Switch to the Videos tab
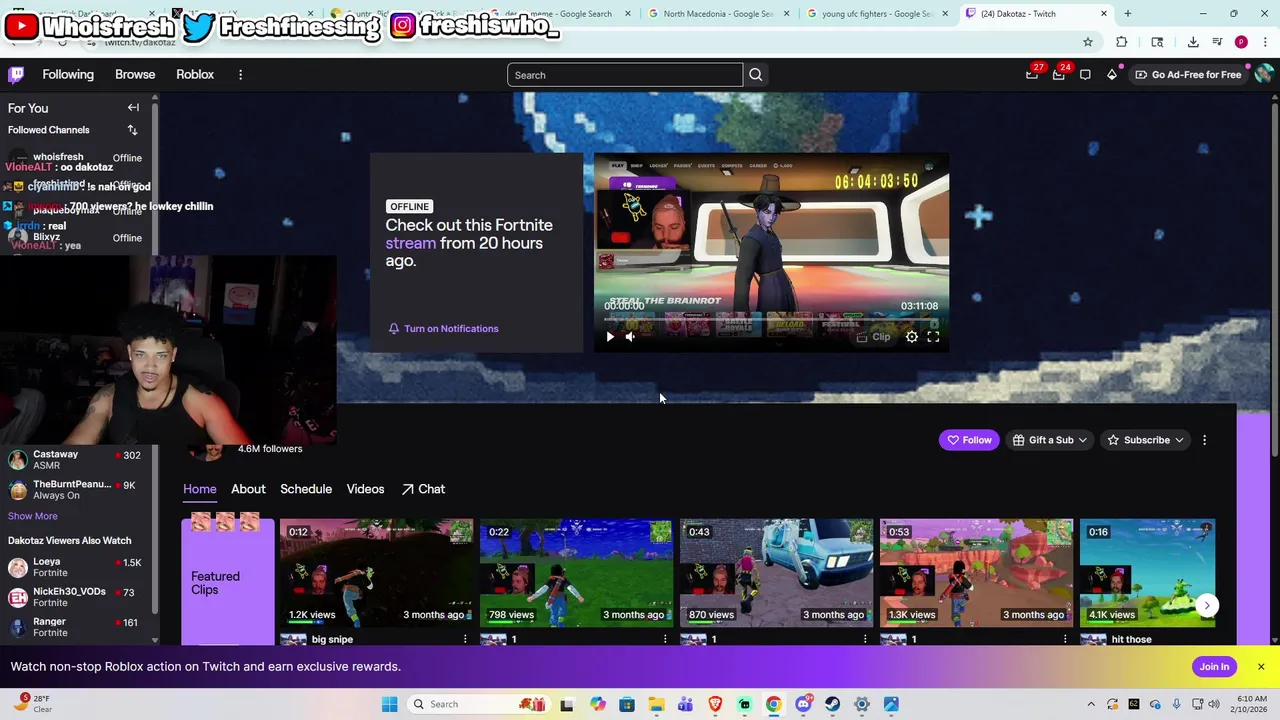 [365, 489]
